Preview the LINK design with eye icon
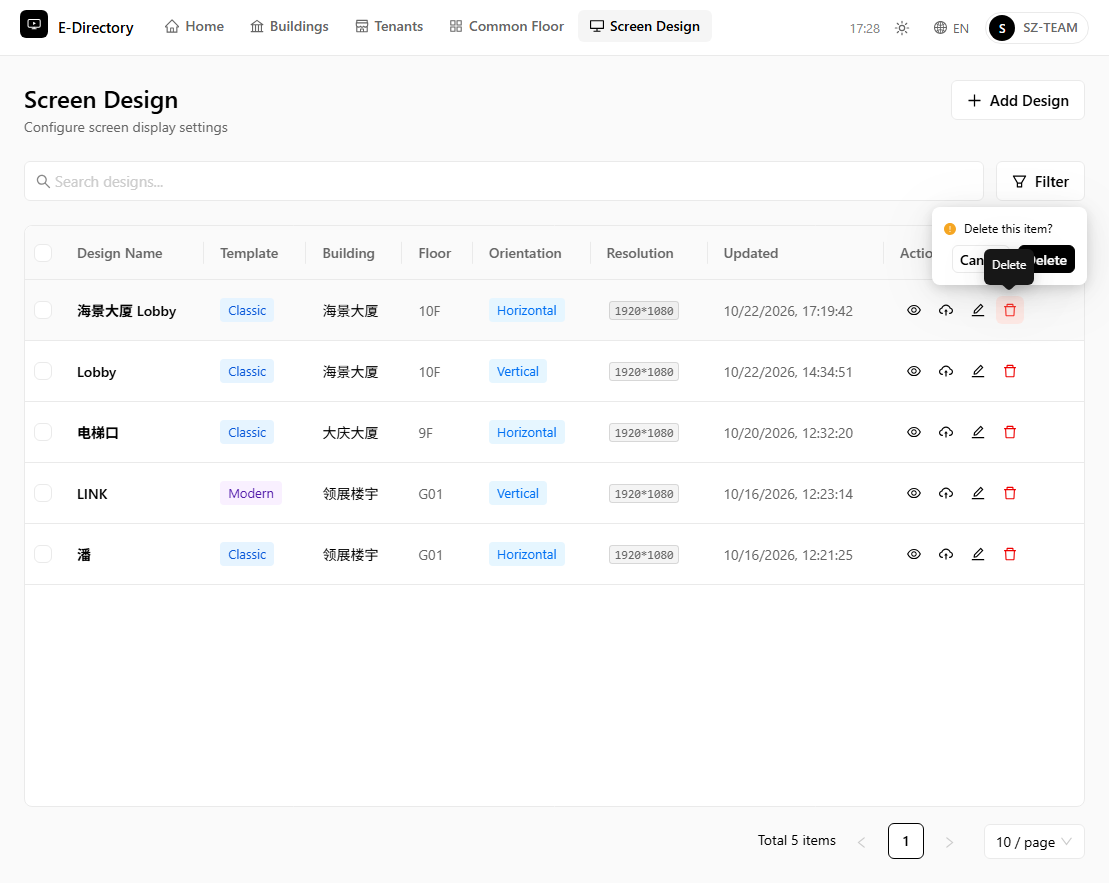The width and height of the screenshot is (1109, 883). [x=914, y=493]
